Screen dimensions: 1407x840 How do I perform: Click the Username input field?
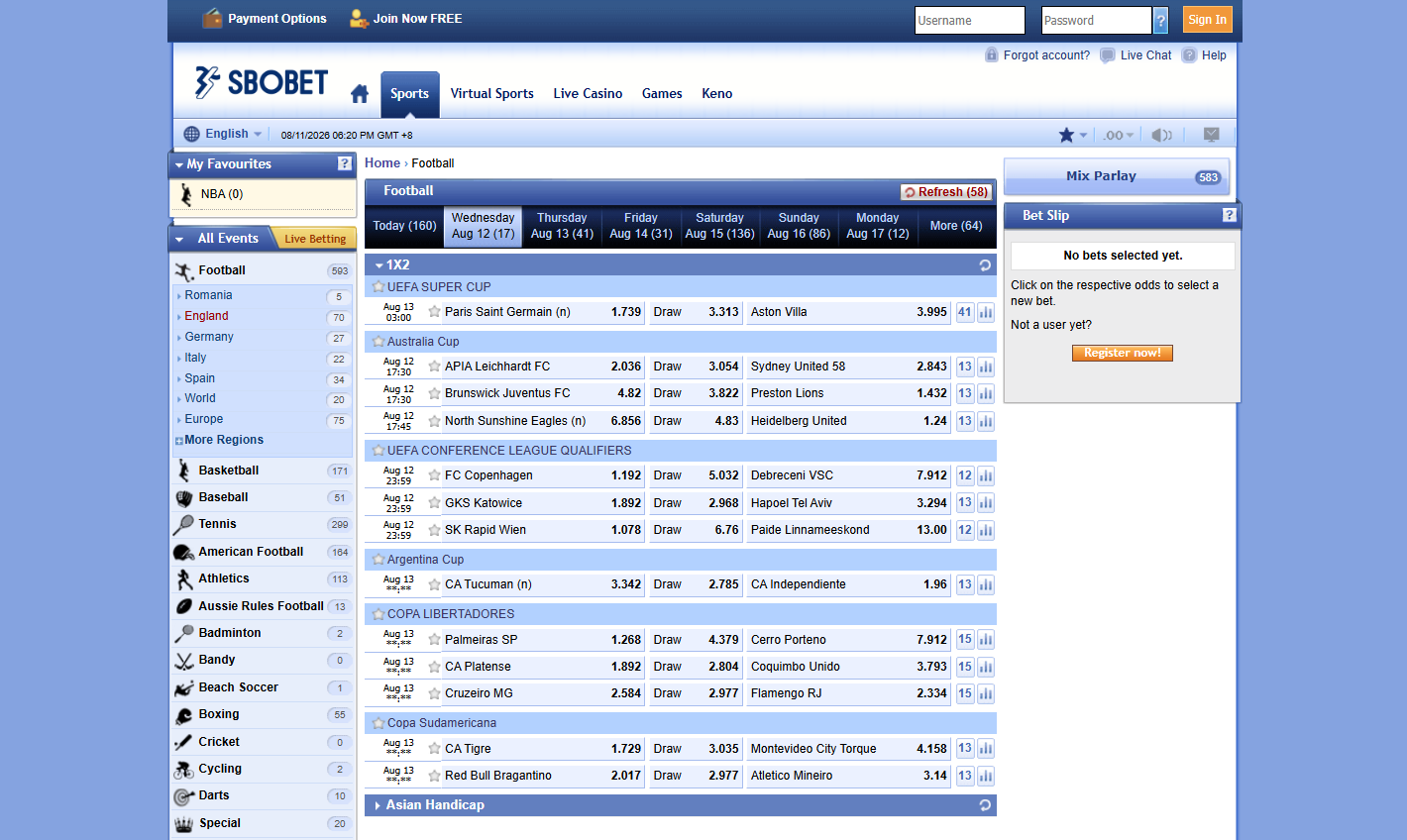(x=969, y=20)
